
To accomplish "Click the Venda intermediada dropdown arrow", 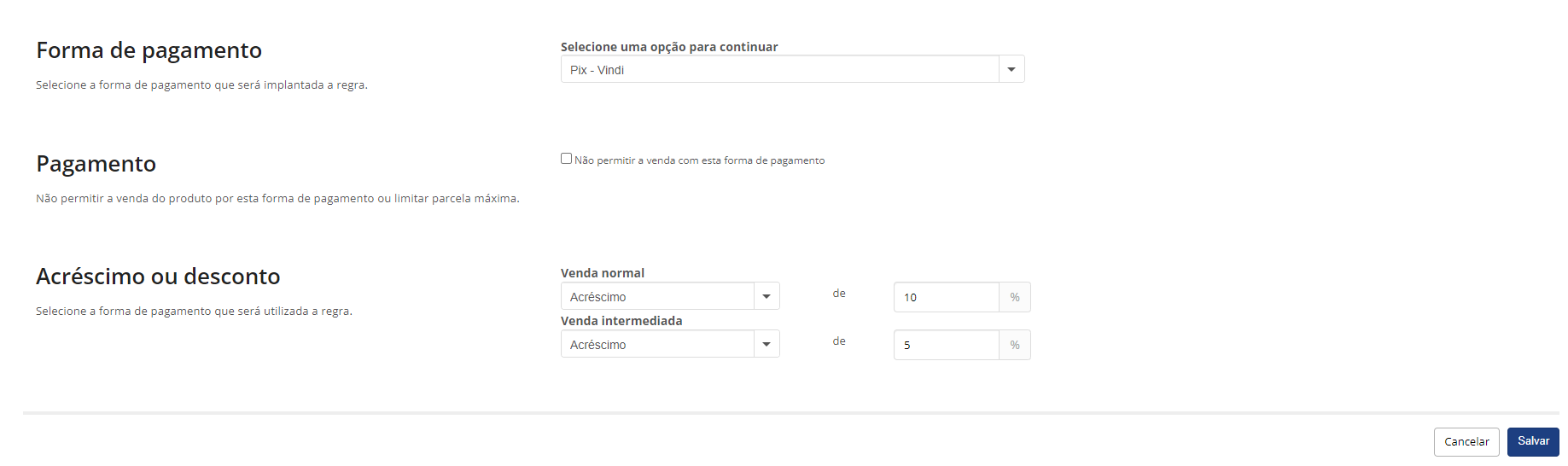I will click(767, 344).
